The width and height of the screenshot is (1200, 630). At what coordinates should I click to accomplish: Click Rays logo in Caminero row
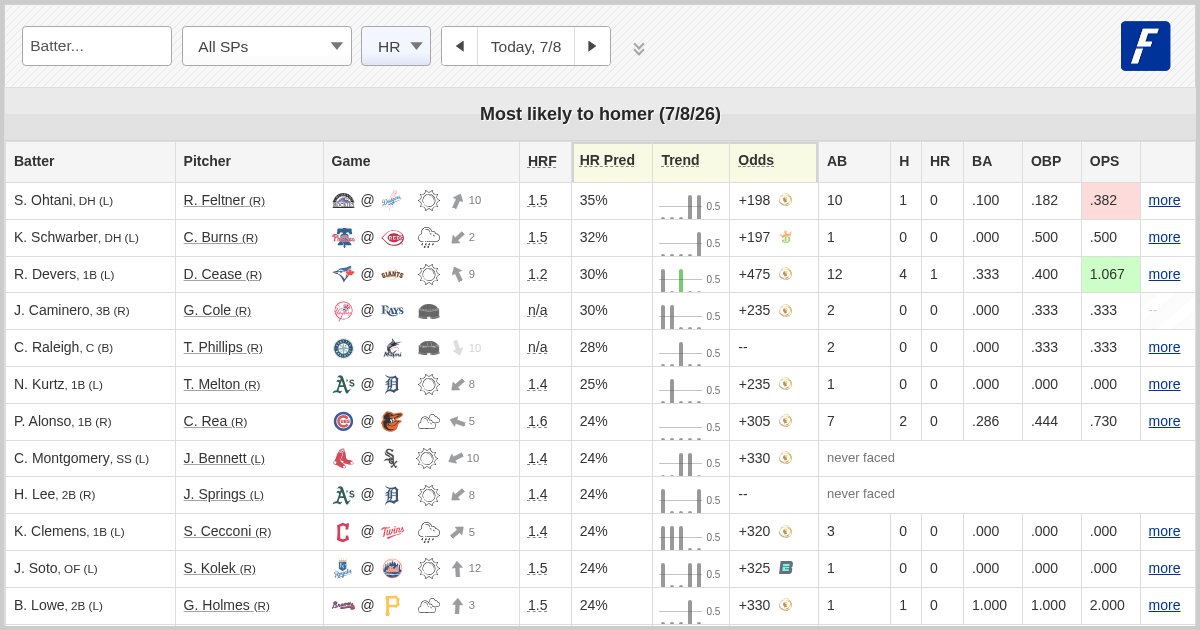(x=392, y=311)
